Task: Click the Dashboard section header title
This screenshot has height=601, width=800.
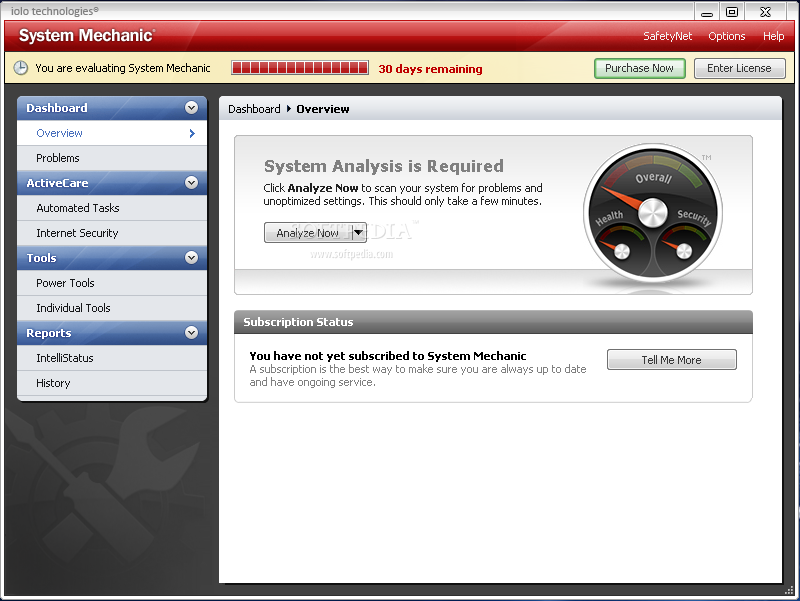Action: (57, 108)
